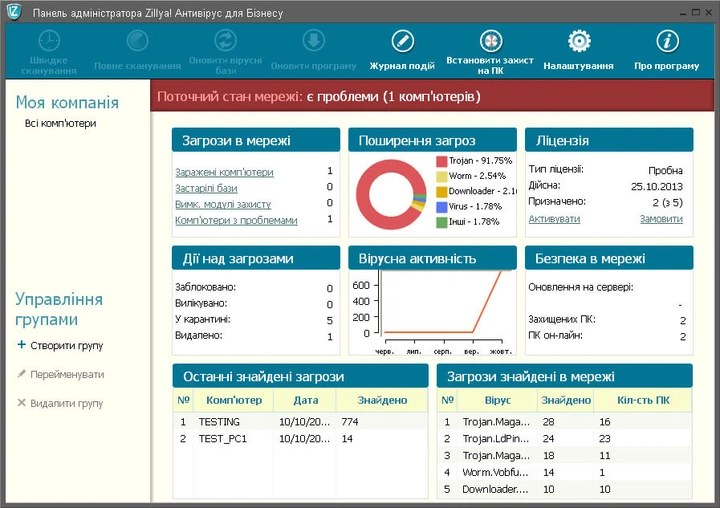Click the Швидке сканування clock icon
The height and width of the screenshot is (508, 720).
(48, 42)
